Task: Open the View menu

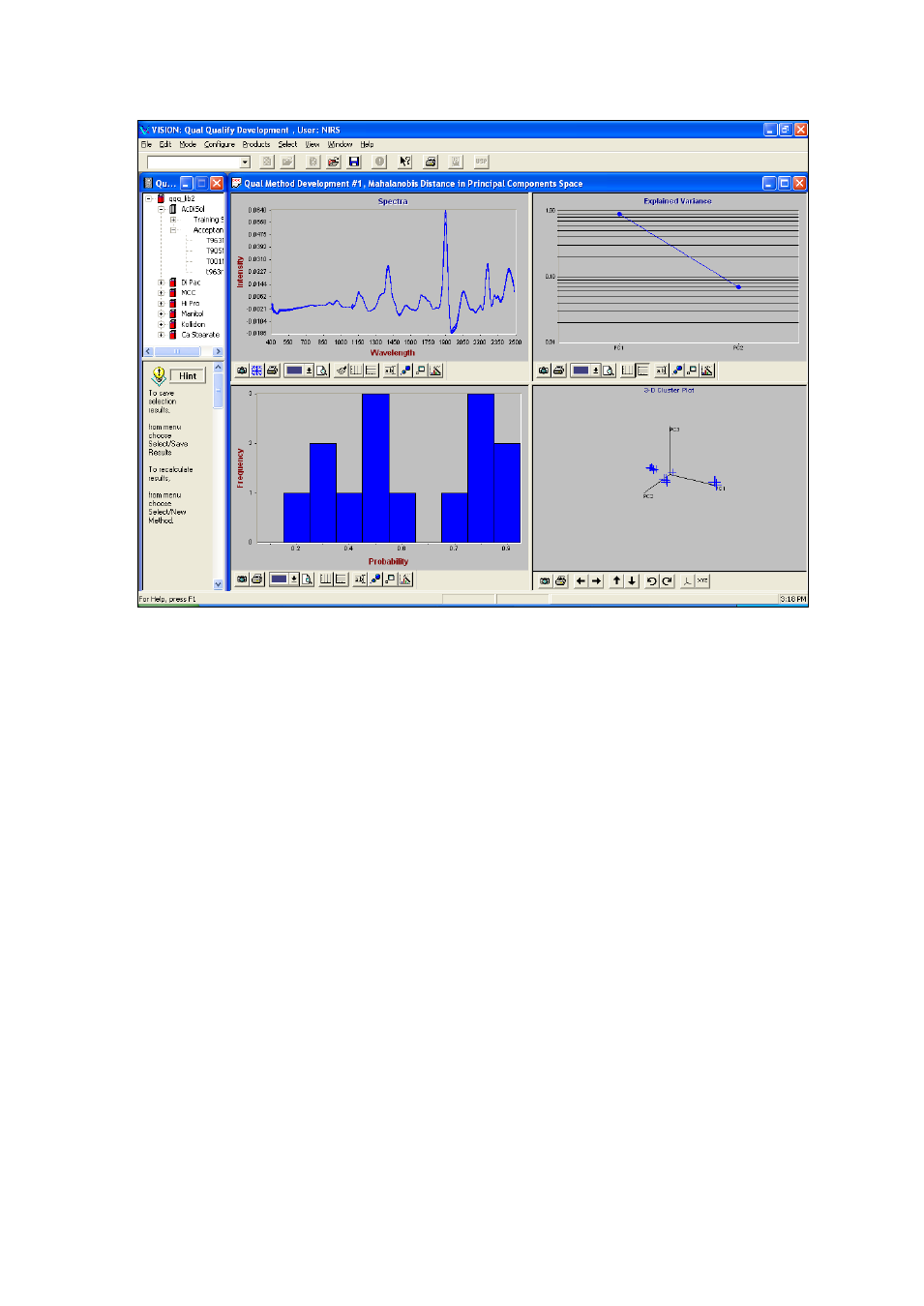Action: [x=313, y=144]
